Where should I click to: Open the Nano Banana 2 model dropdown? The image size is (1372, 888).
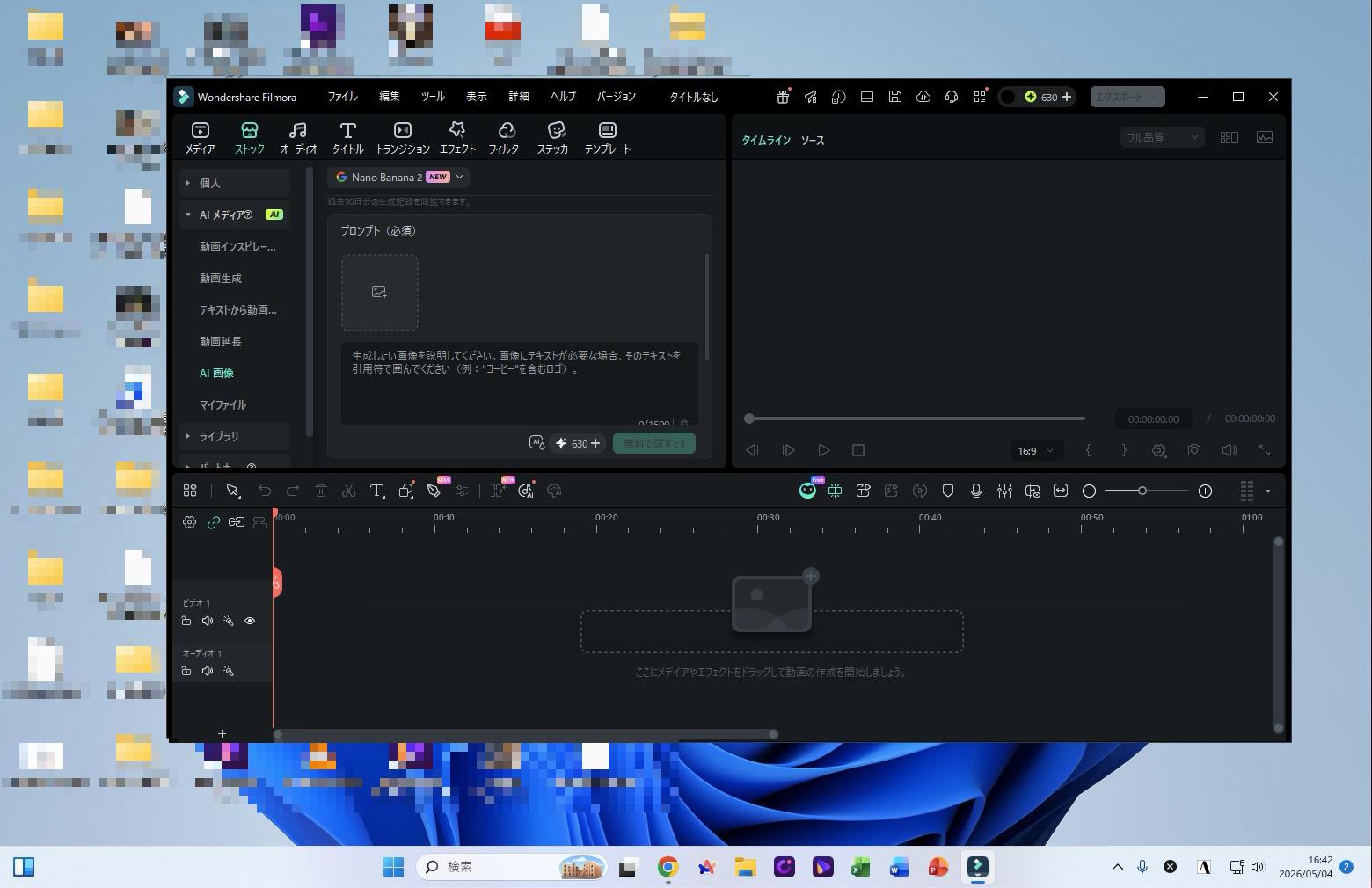tap(399, 177)
